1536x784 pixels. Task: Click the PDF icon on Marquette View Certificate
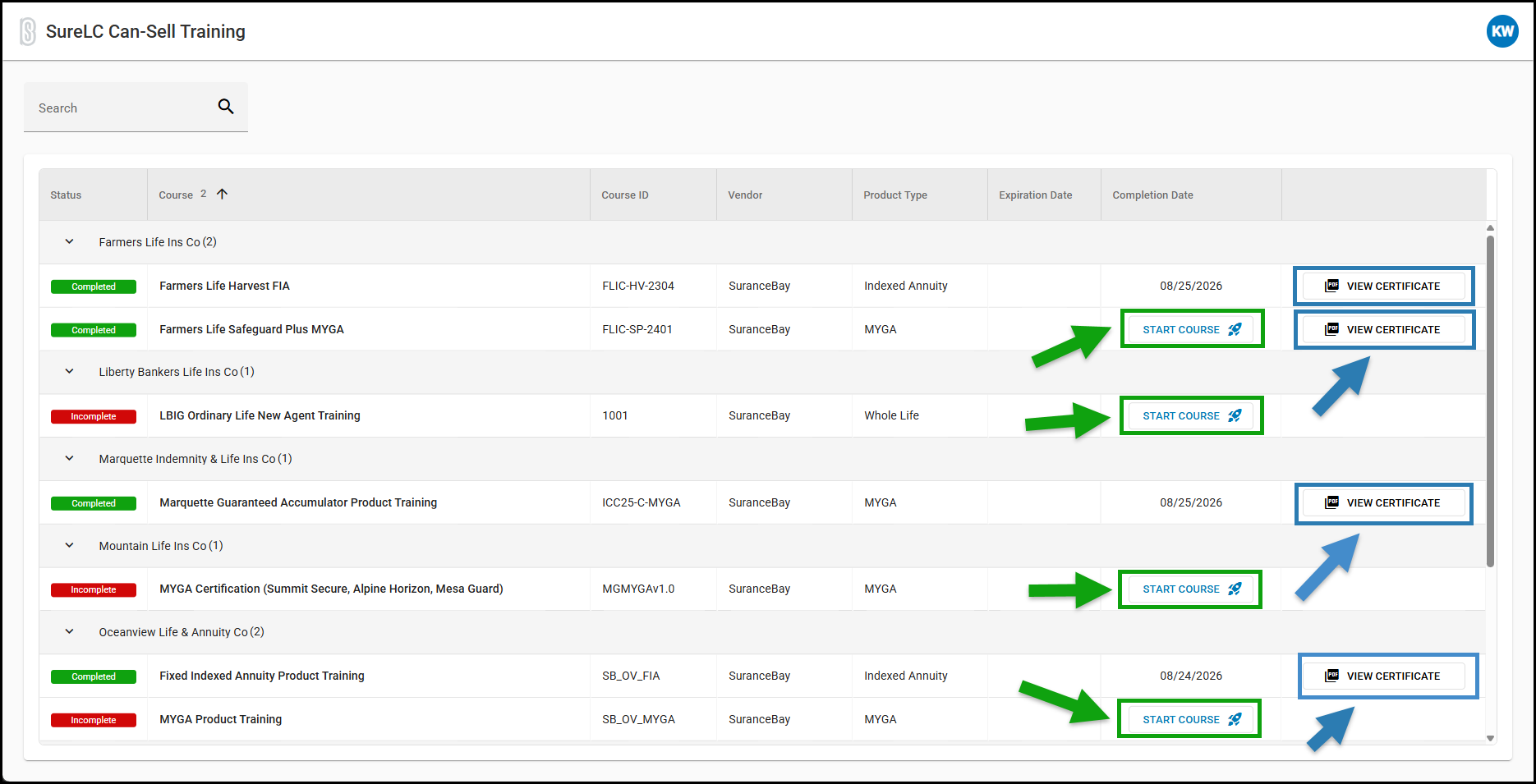click(1331, 502)
